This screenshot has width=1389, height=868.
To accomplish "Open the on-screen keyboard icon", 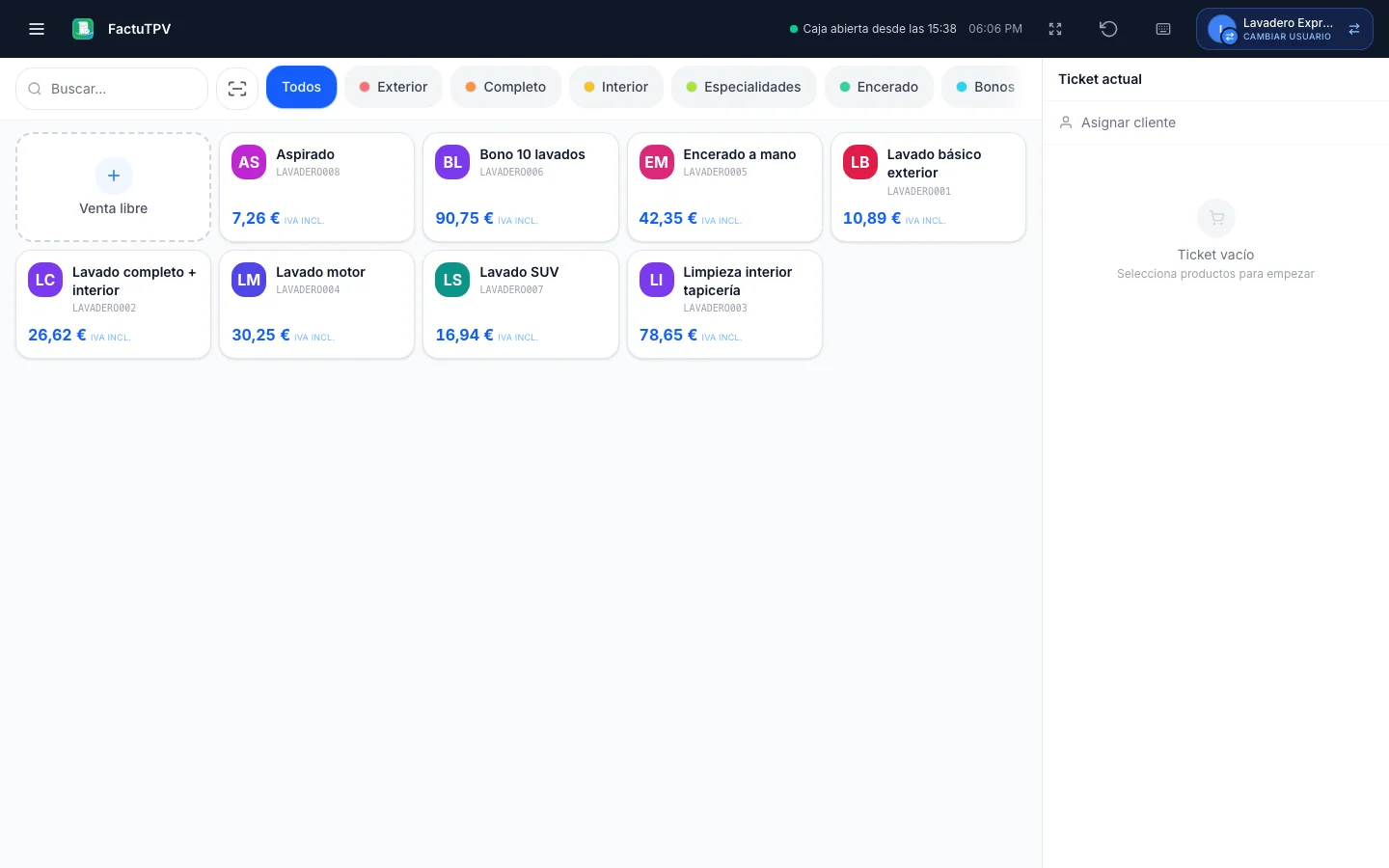I will [x=1163, y=29].
